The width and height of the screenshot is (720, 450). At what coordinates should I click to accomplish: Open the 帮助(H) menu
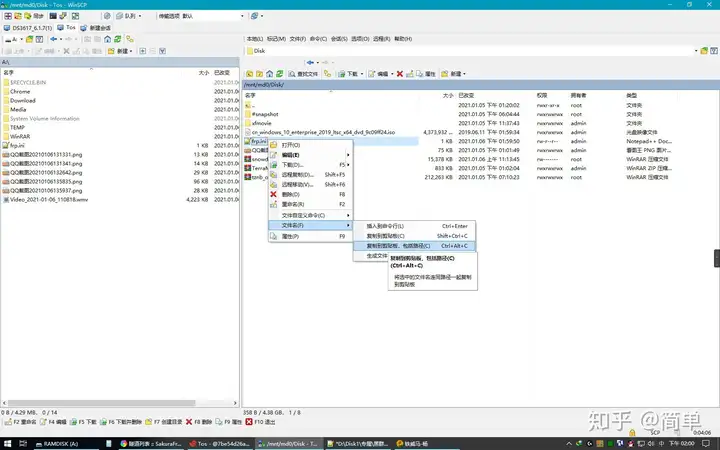(x=403, y=39)
